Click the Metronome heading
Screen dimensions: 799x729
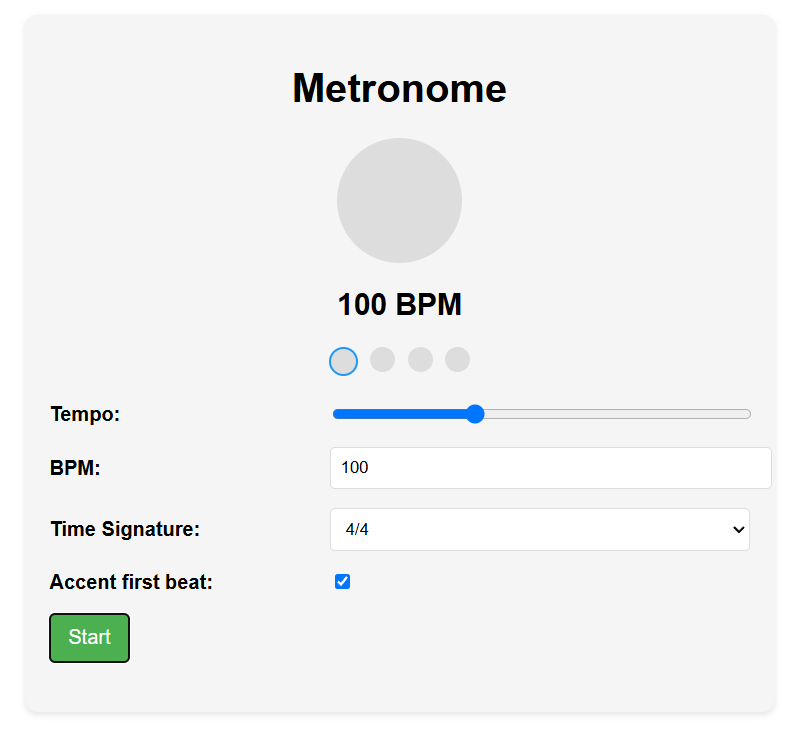[x=399, y=88]
